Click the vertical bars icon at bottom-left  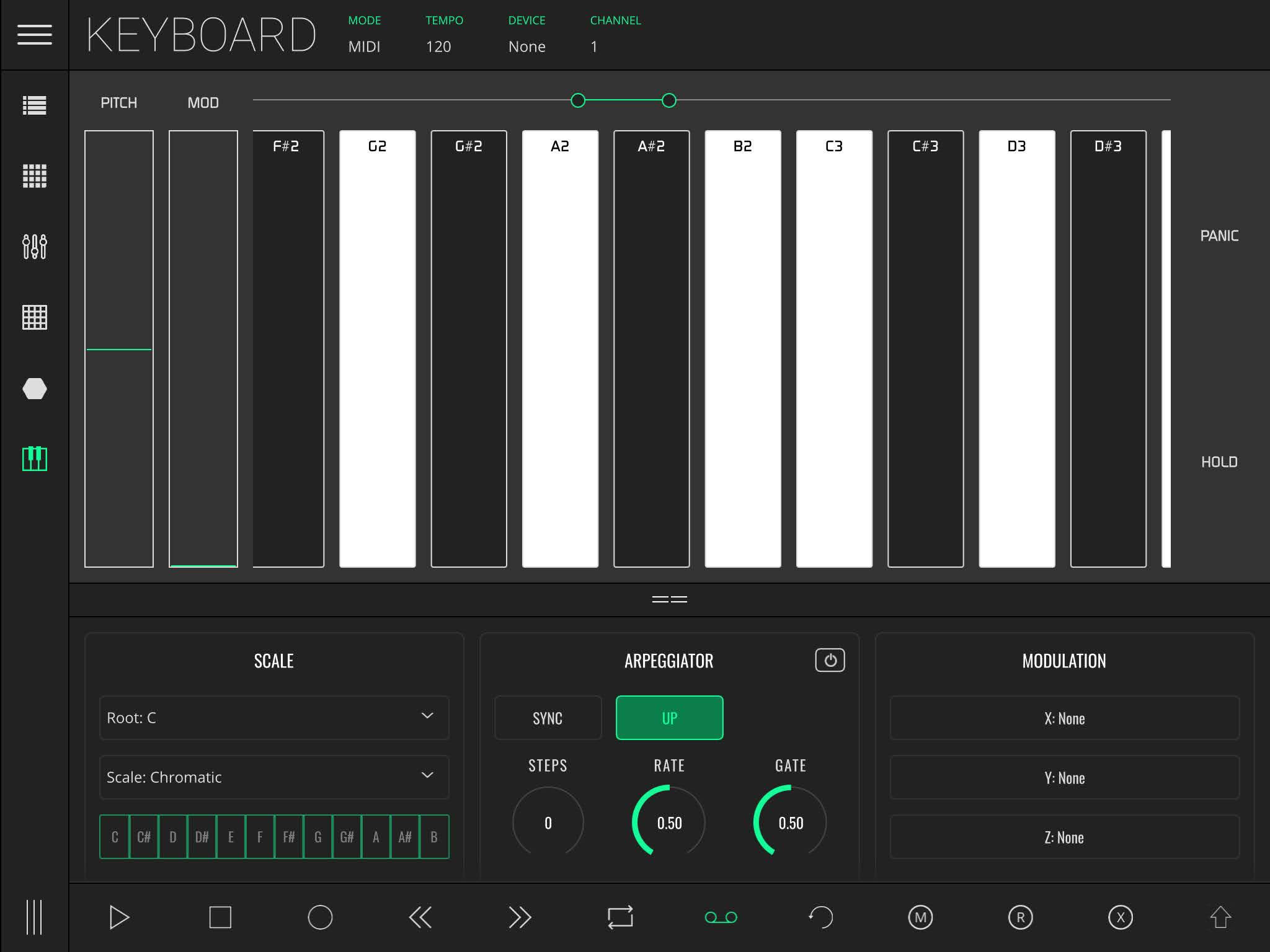point(34,917)
